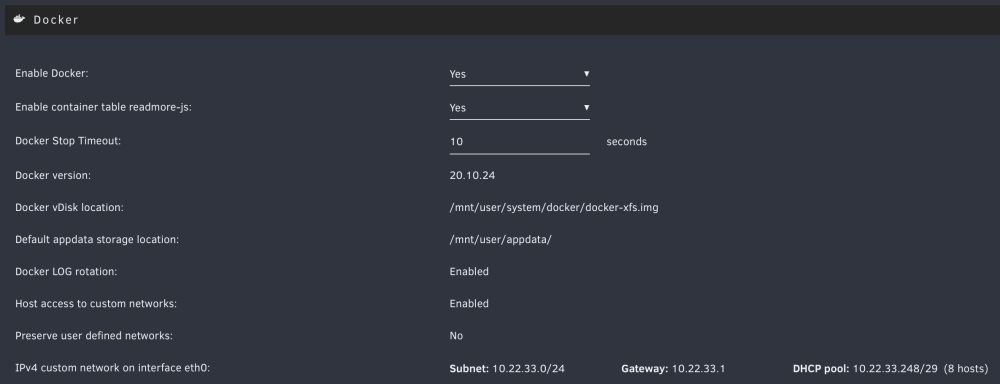
Task: Open the Enable Docker dropdown
Action: click(x=519, y=74)
